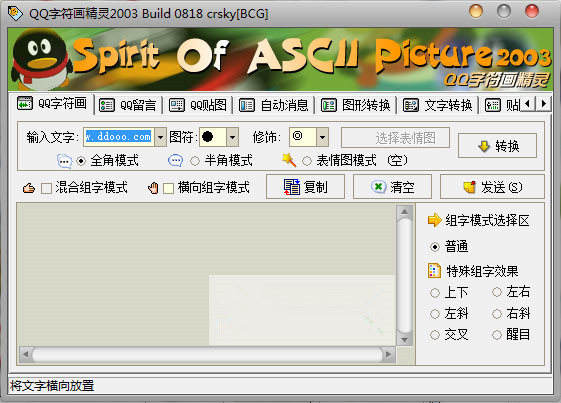Enable 混合组字模式 checkbox
Screen dimensions: 561x403
tap(47, 188)
